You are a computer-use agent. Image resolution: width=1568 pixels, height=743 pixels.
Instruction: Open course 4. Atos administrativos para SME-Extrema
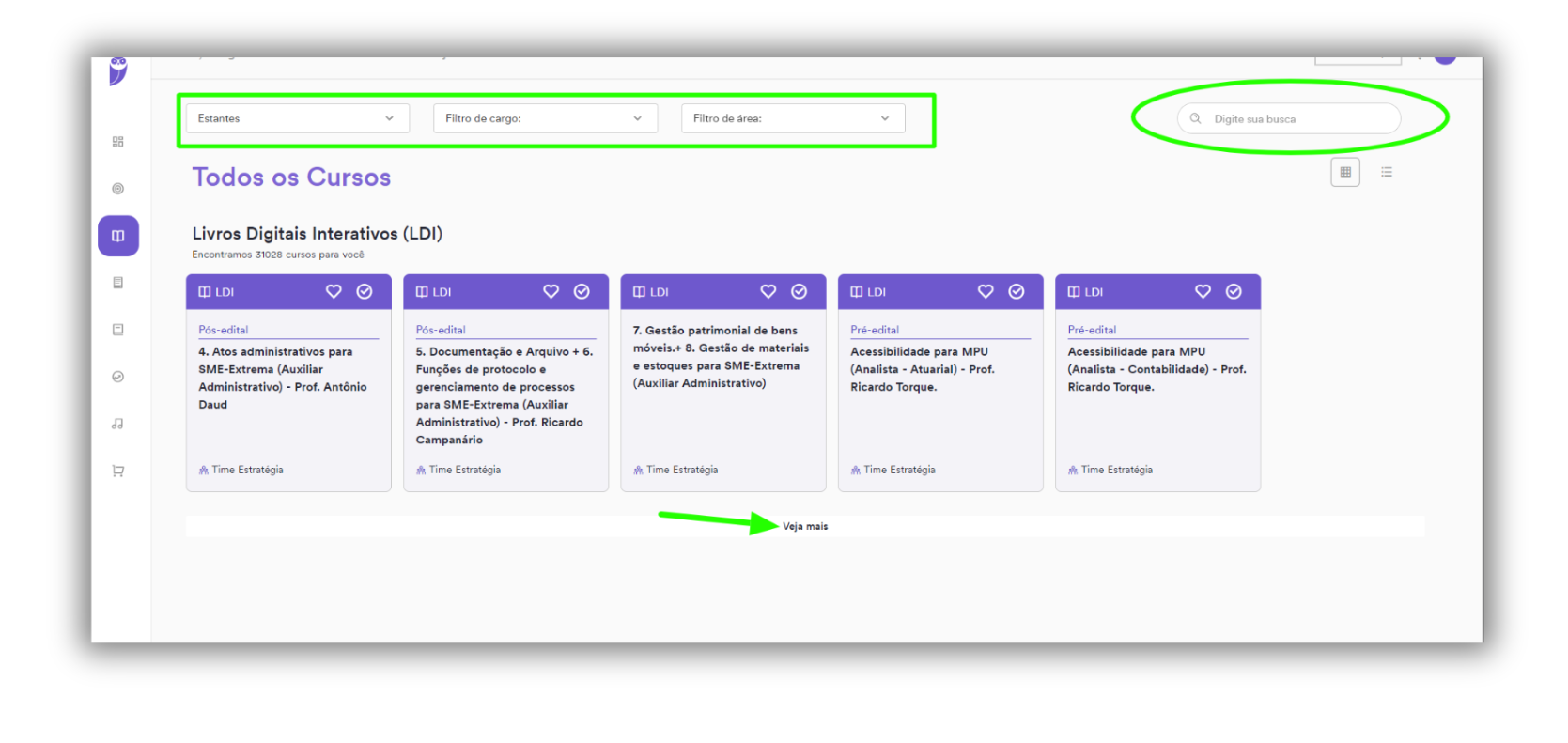(x=283, y=379)
